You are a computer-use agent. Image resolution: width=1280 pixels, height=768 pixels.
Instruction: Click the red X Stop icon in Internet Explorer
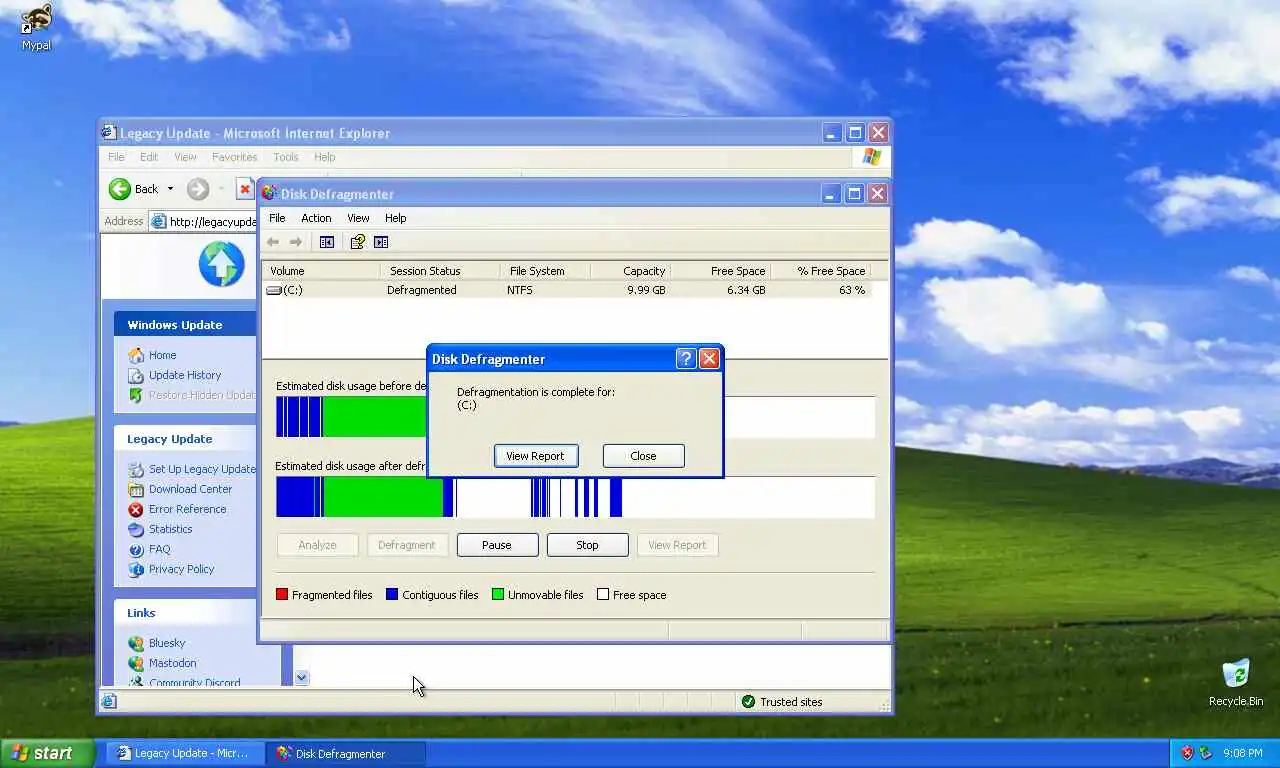tap(245, 189)
